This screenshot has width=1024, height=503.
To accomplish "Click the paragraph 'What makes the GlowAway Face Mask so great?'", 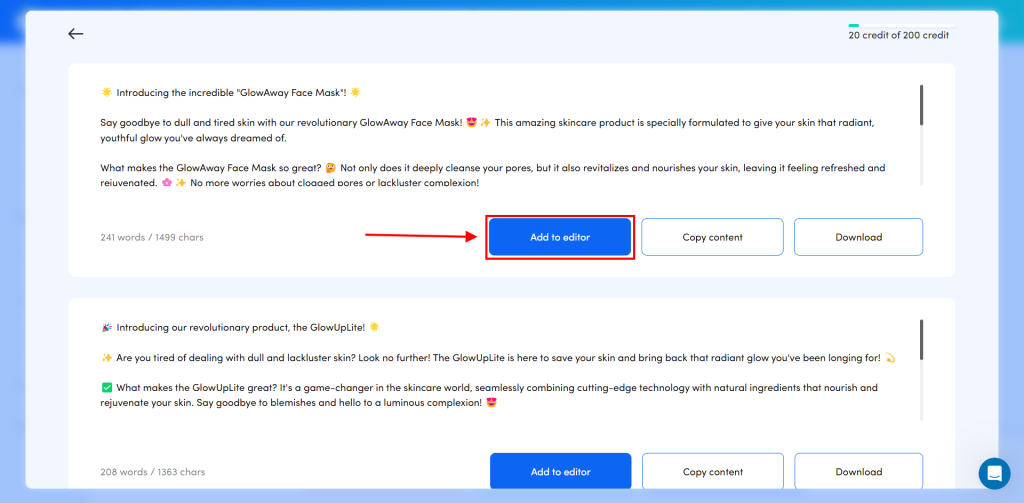I will tap(492, 175).
